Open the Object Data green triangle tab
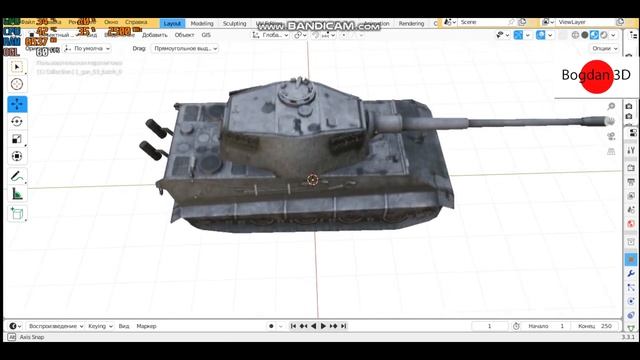This screenshot has width=640, height=360. click(631, 328)
